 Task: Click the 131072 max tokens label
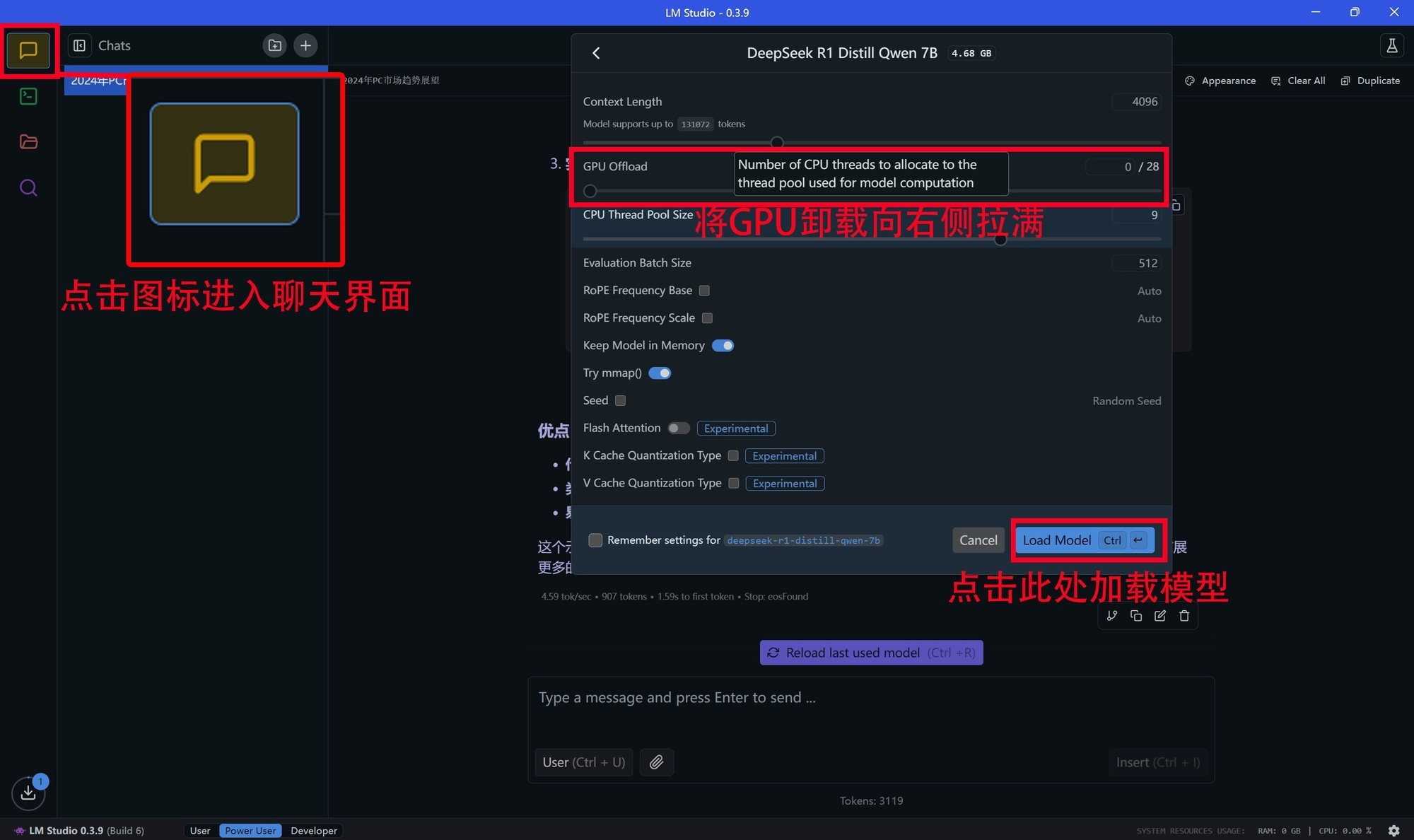pyautogui.click(x=695, y=124)
